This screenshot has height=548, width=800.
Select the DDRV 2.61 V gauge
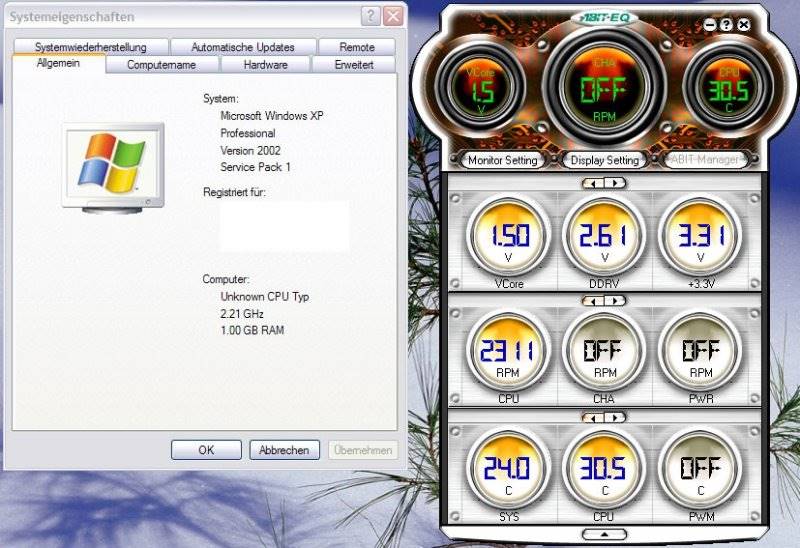604,236
